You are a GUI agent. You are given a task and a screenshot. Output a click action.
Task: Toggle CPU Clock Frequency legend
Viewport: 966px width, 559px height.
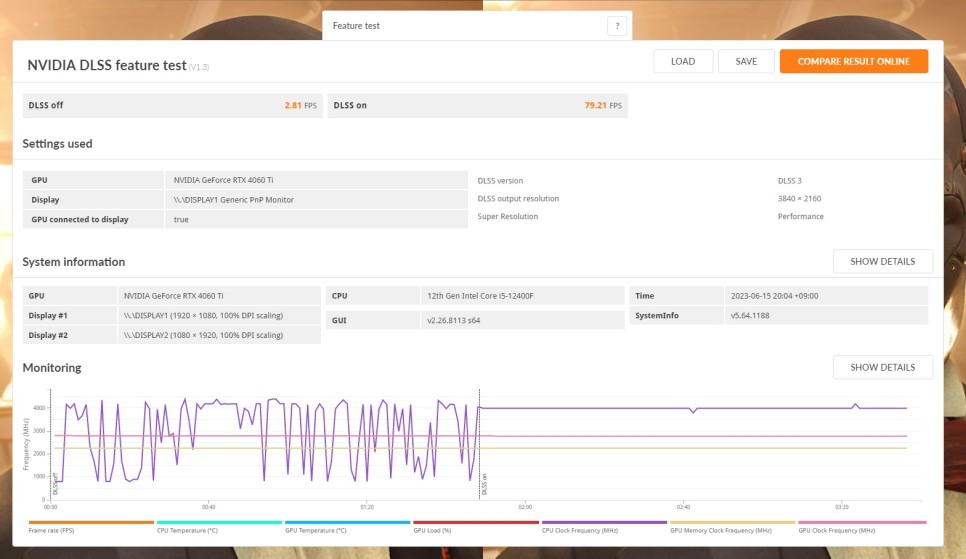[x=604, y=526]
